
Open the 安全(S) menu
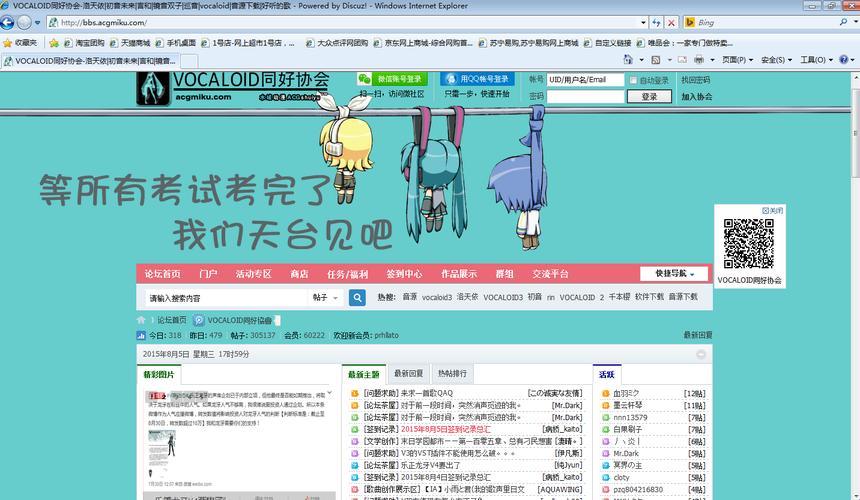click(x=776, y=60)
